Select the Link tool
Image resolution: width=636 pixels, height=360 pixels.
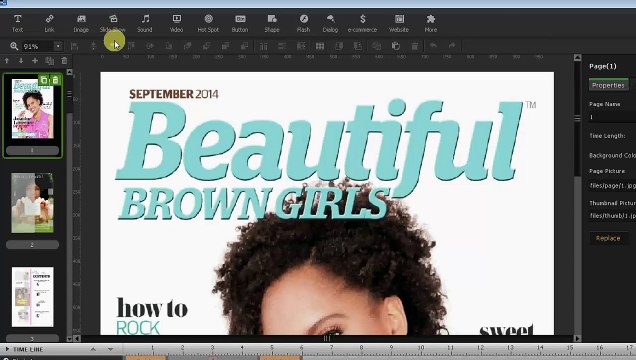[x=49, y=24]
